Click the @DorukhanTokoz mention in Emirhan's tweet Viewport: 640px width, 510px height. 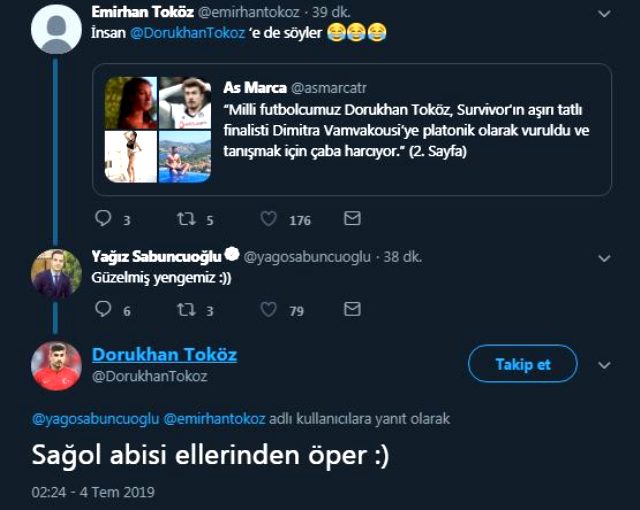pyautogui.click(x=186, y=34)
